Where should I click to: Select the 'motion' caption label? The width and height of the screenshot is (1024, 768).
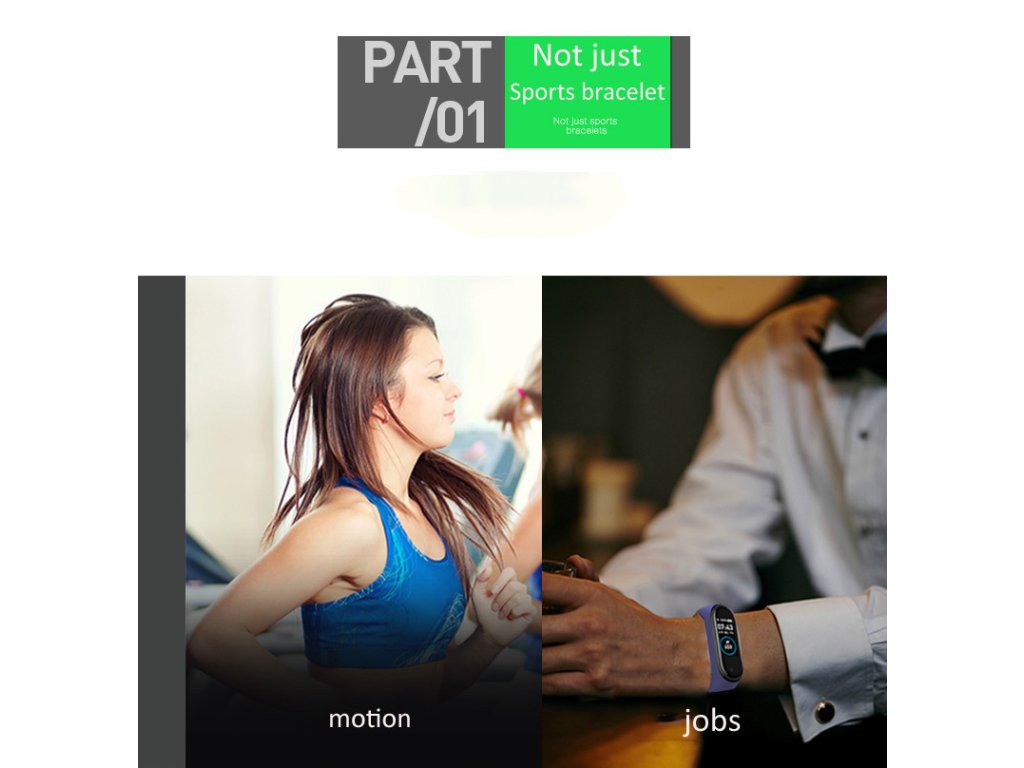pos(370,719)
